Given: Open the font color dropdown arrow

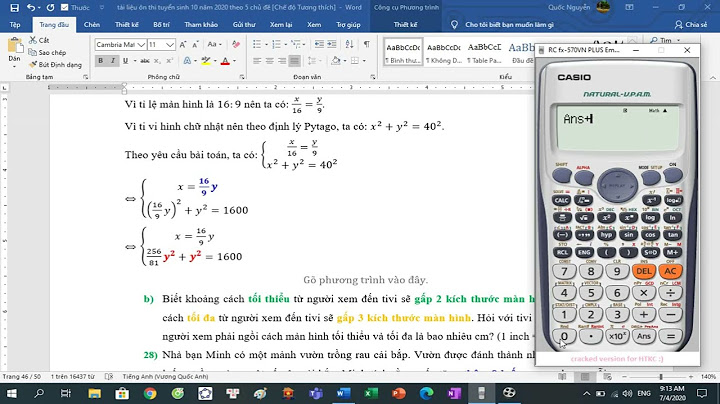Looking at the screenshot, I should coord(235,61).
